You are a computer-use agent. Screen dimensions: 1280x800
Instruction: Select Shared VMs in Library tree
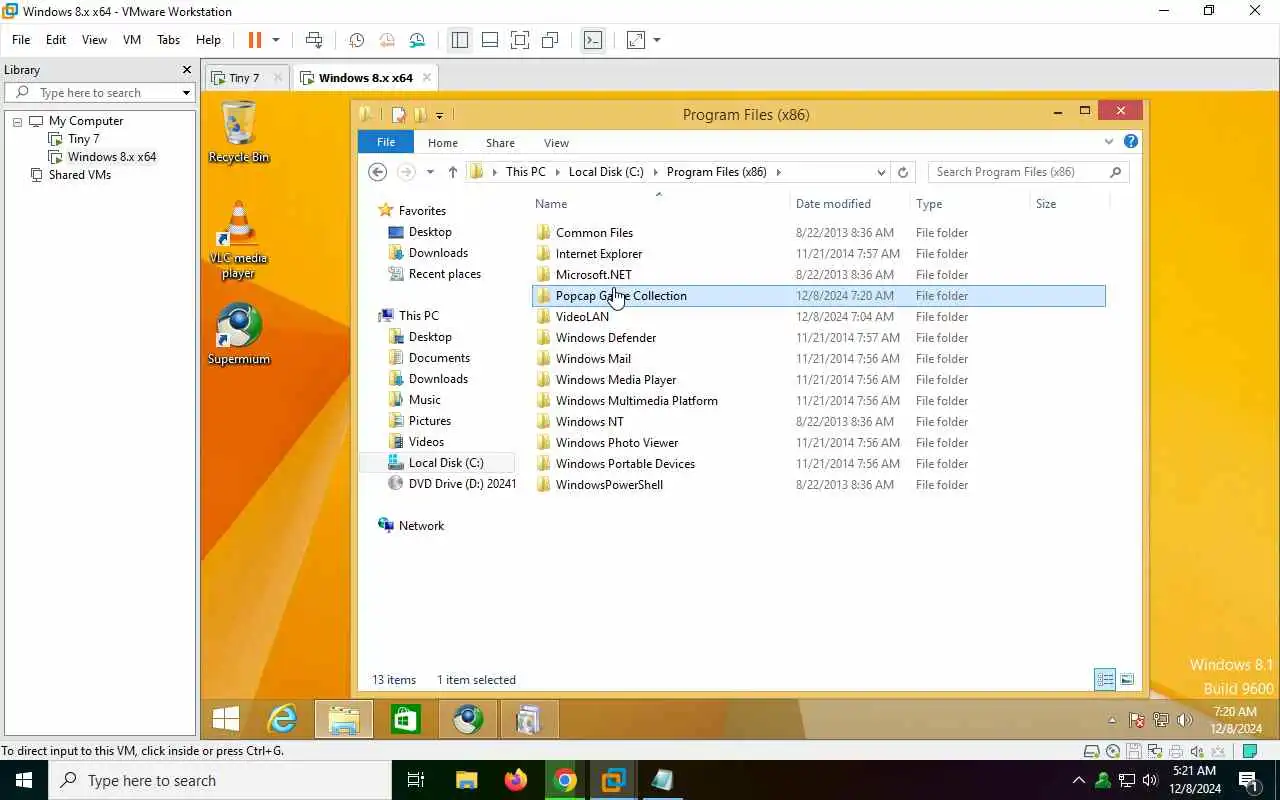point(80,175)
